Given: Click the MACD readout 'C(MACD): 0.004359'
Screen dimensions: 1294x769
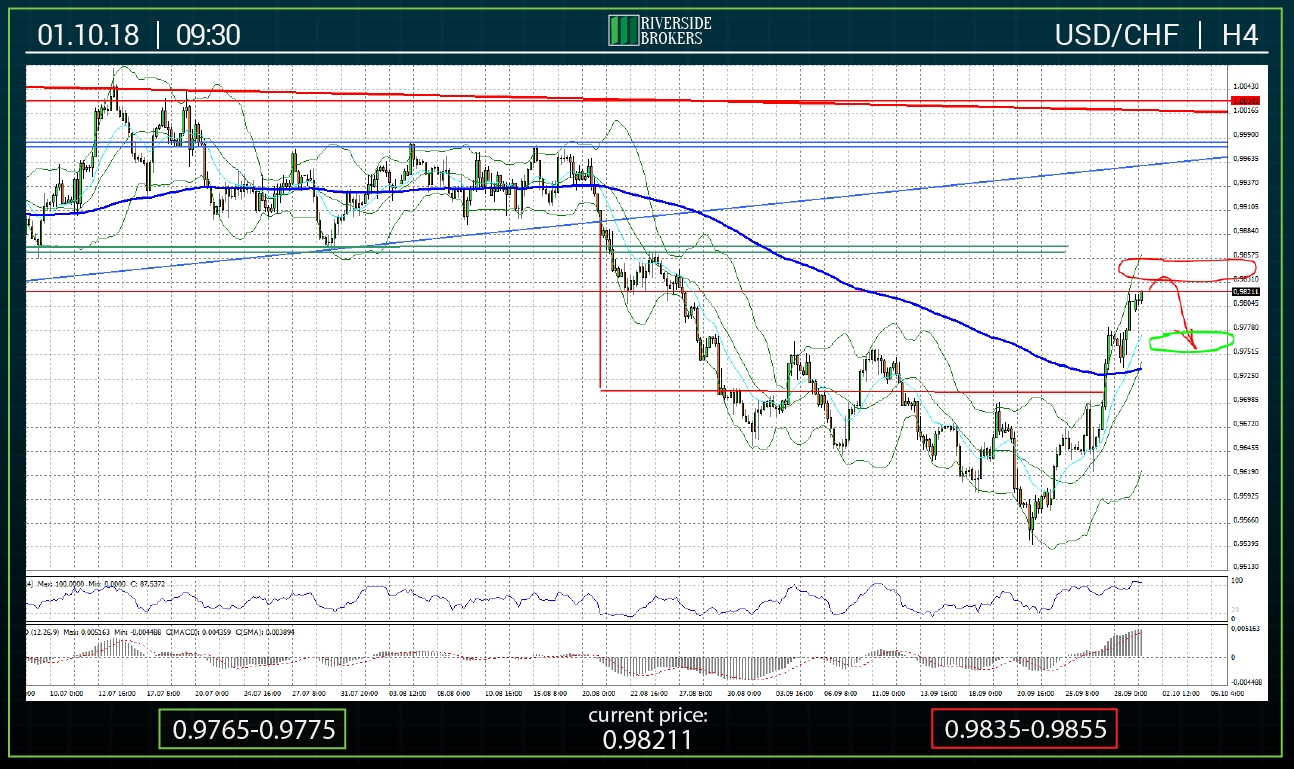Looking at the screenshot, I should [197, 632].
